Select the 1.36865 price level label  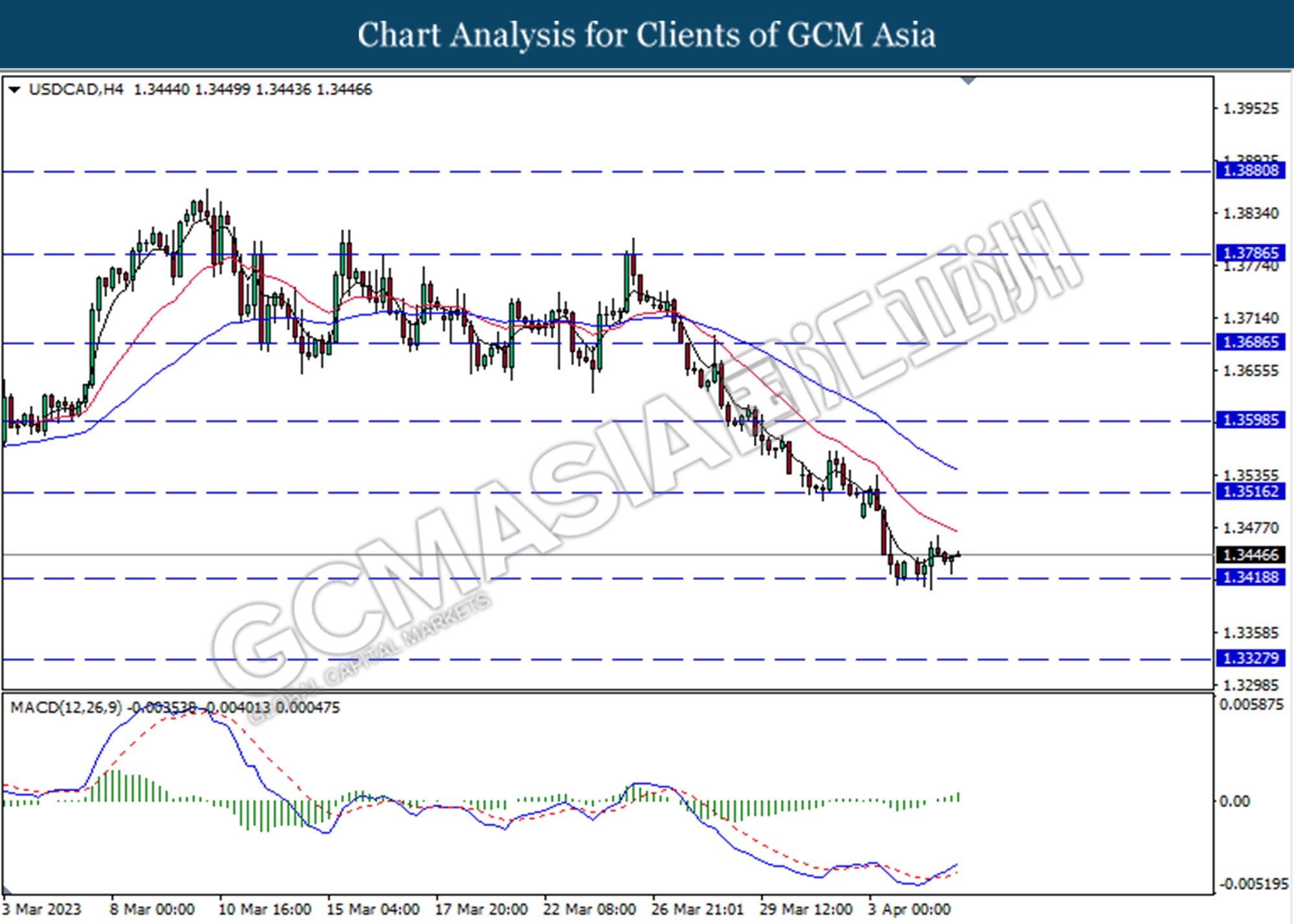[1250, 342]
